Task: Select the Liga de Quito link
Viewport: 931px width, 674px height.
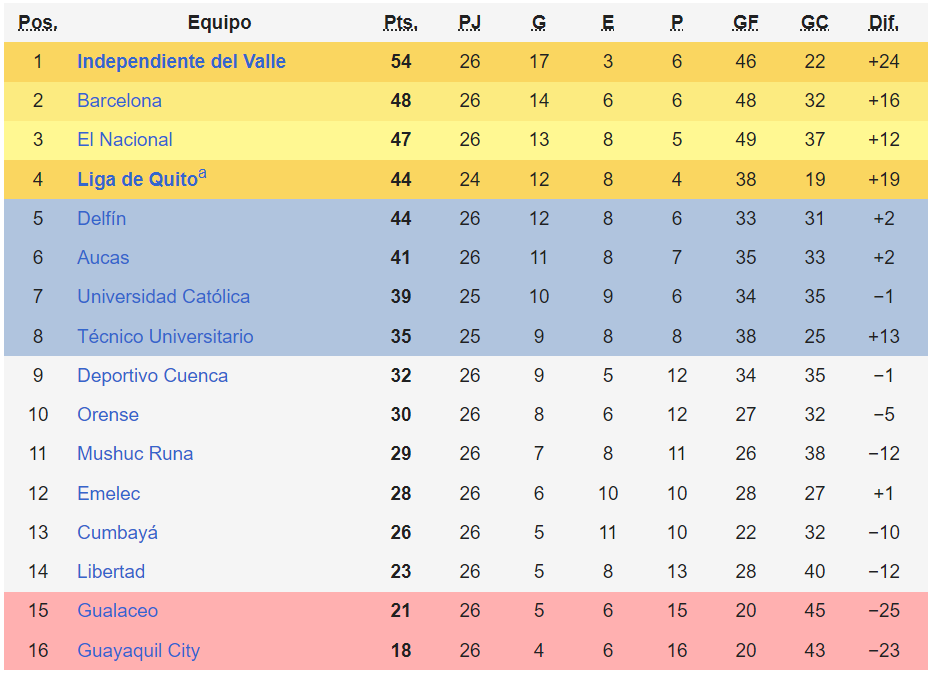Action: [x=137, y=180]
